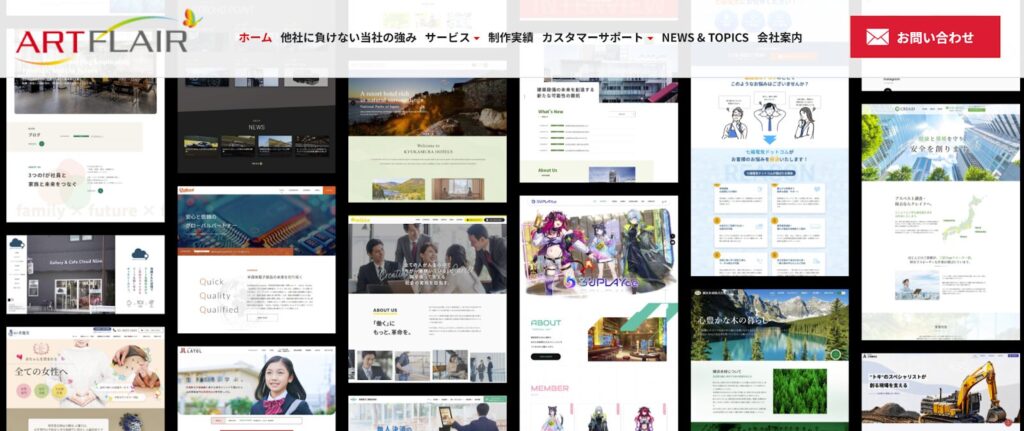Click envelope icon in contact button
This screenshot has height=431, width=1024.
pyautogui.click(x=877, y=37)
